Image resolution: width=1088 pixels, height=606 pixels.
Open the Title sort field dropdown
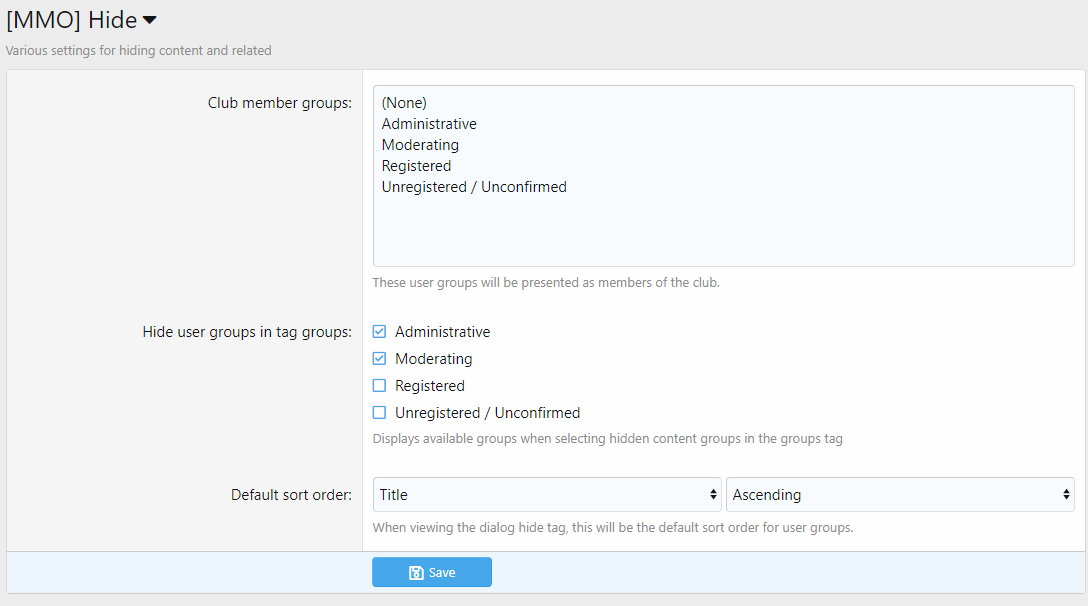[546, 495]
